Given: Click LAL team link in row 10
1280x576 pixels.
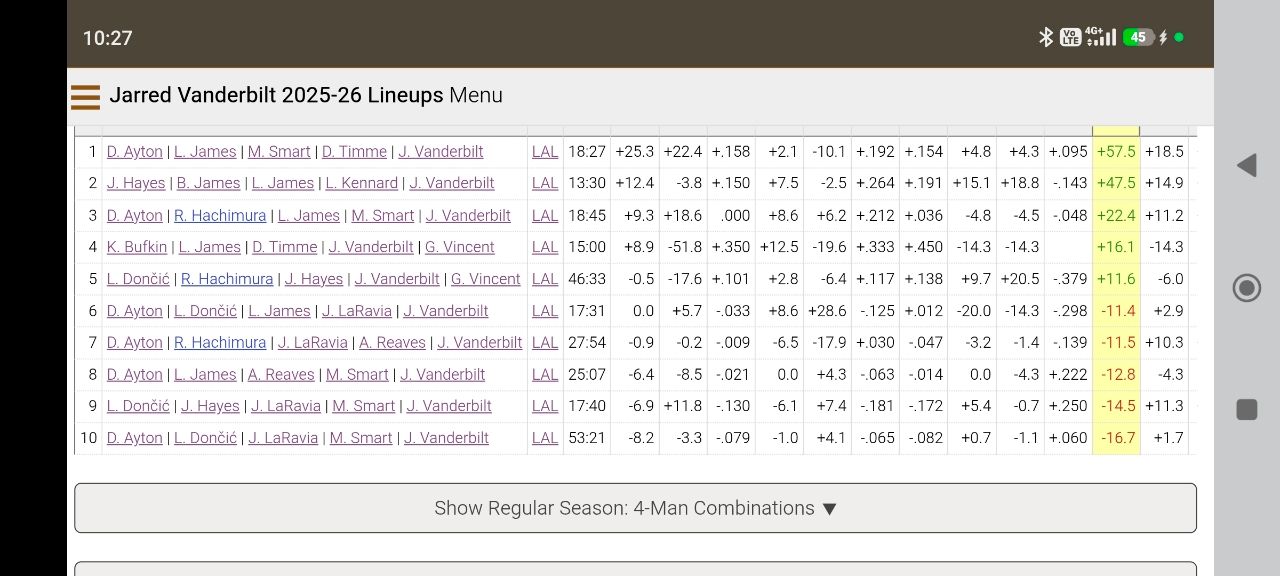Looking at the screenshot, I should [545, 438].
